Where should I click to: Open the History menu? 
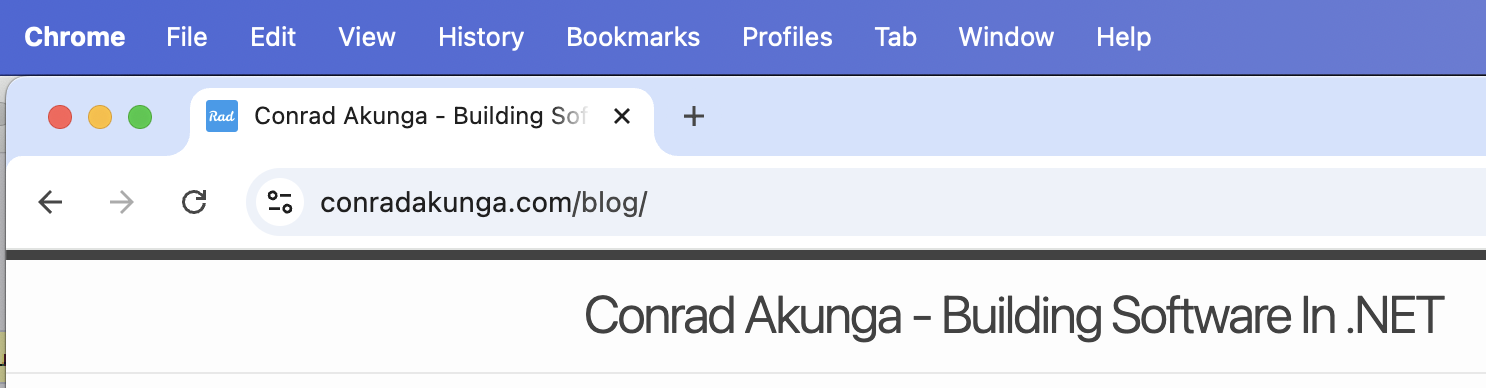point(481,37)
